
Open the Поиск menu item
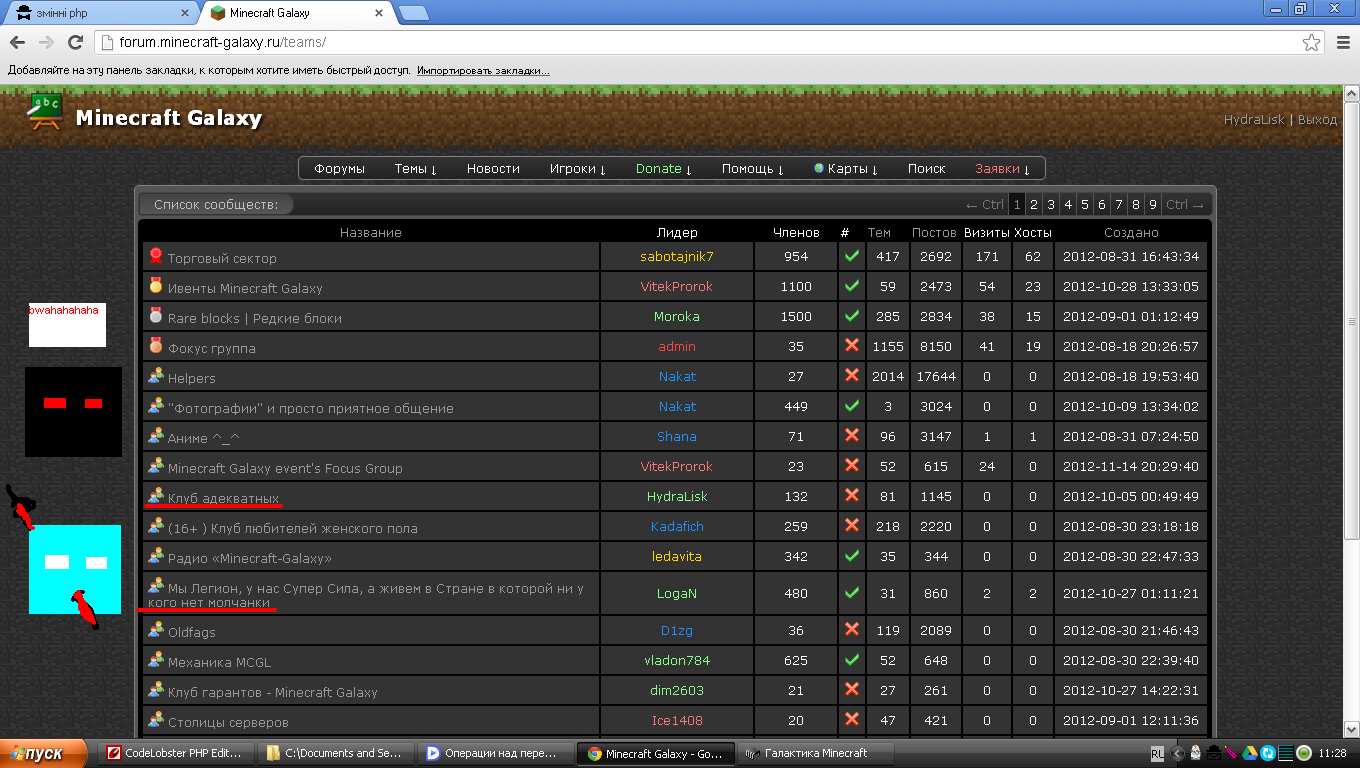(926, 169)
